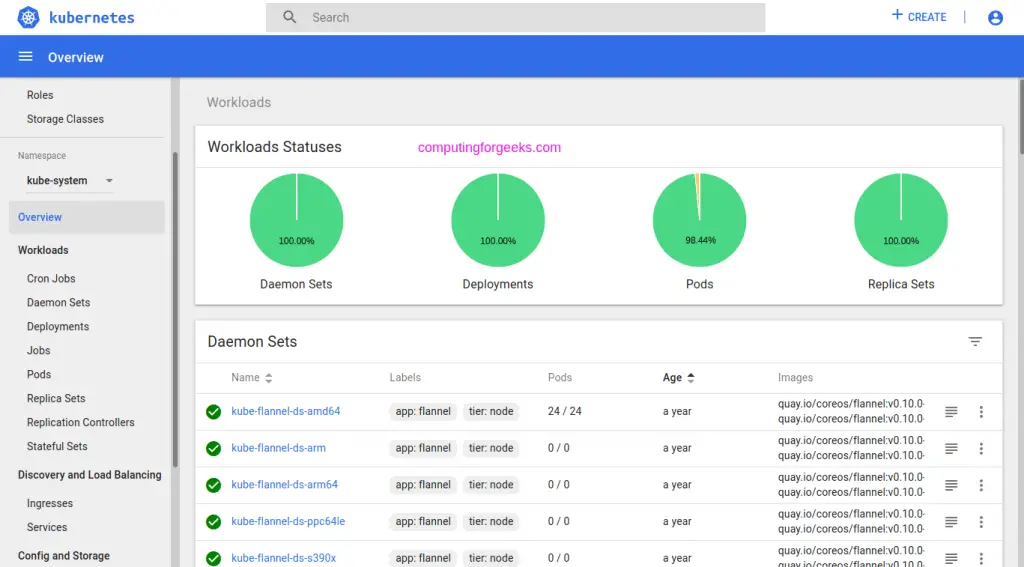View logs icon for kube-flannel-ds-ppc64le
Screen dimensions: 1024x567
[951, 521]
